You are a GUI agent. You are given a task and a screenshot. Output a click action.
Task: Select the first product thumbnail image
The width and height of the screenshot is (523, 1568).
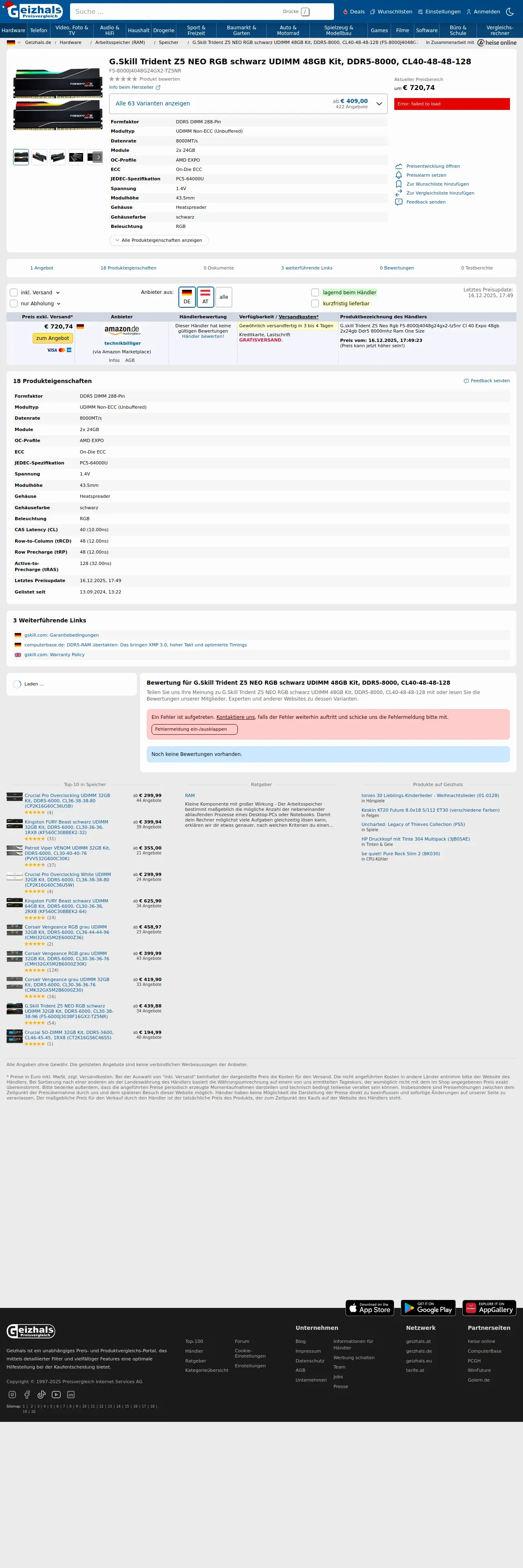[x=21, y=157]
